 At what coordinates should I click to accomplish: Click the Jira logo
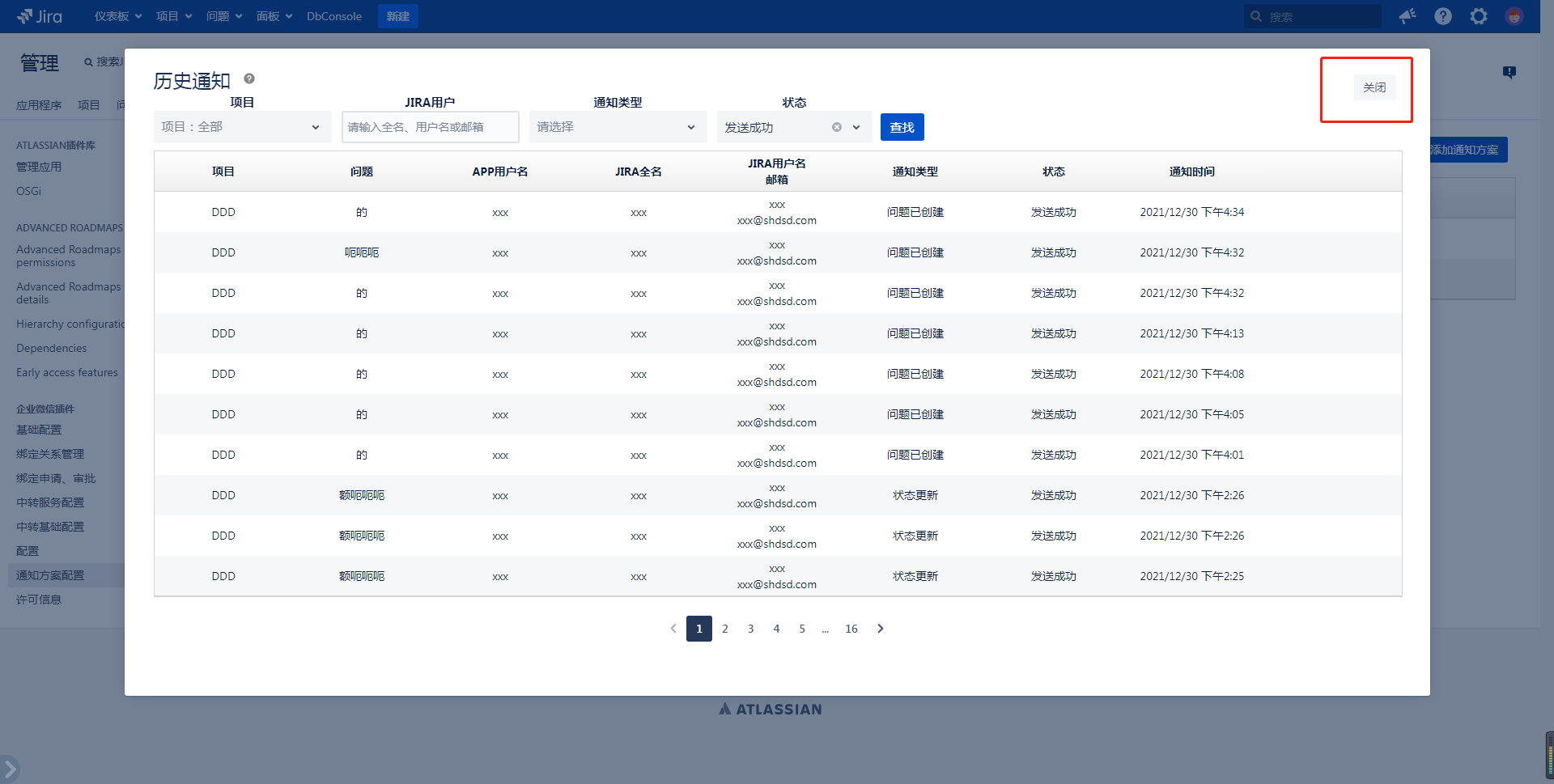point(40,16)
